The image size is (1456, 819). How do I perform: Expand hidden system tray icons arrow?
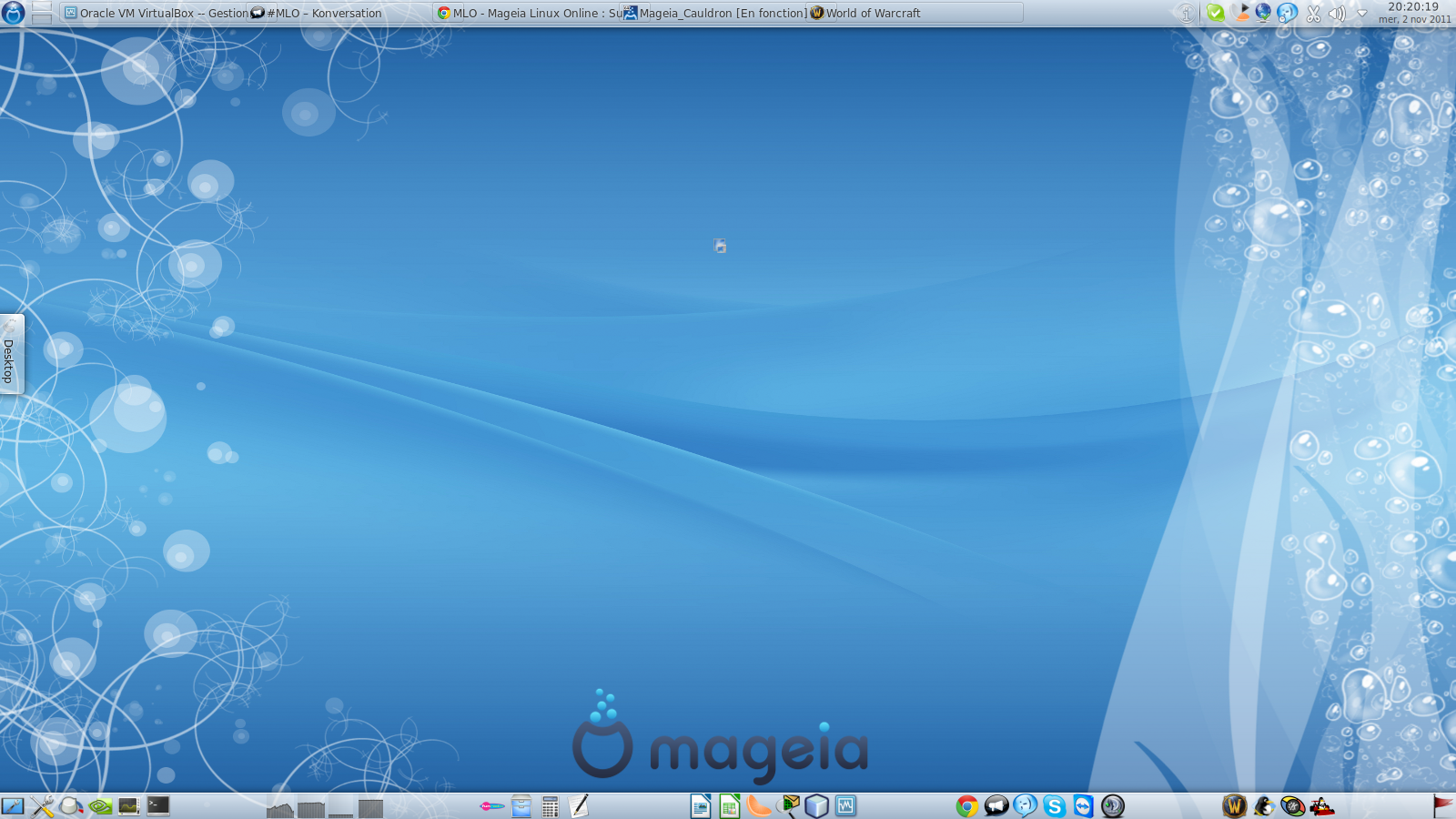pos(1362,14)
